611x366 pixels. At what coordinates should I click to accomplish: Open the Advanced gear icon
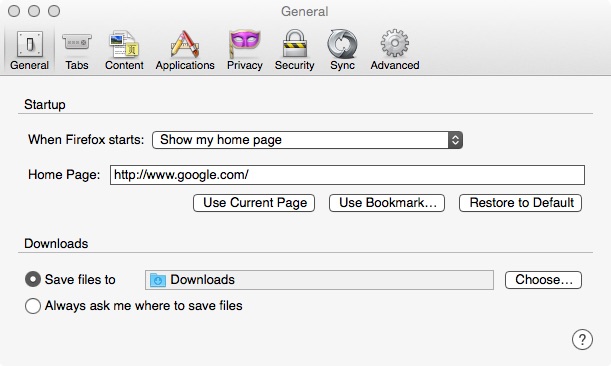pos(395,44)
